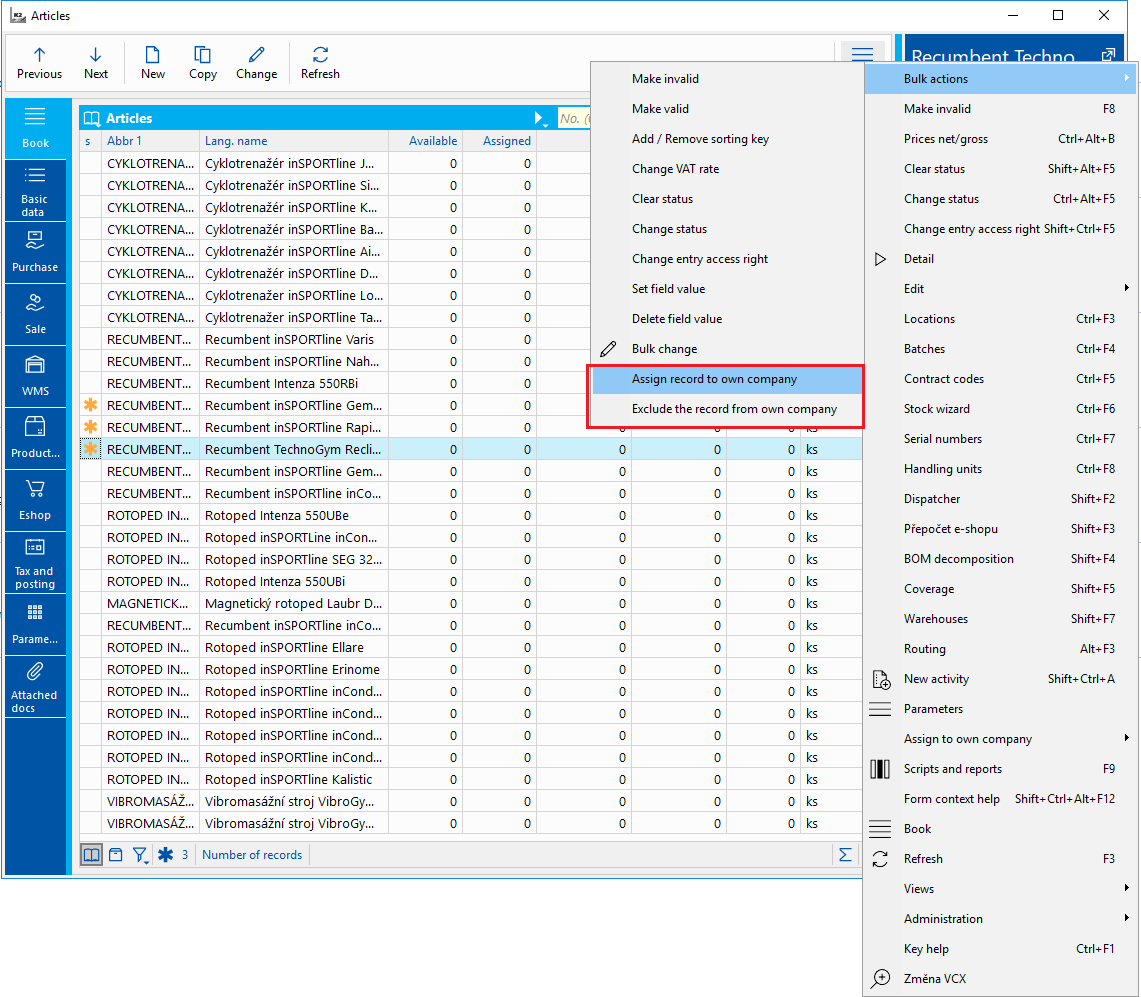This screenshot has width=1141, height=997.
Task: Open the Book sidebar section
Action: click(35, 128)
